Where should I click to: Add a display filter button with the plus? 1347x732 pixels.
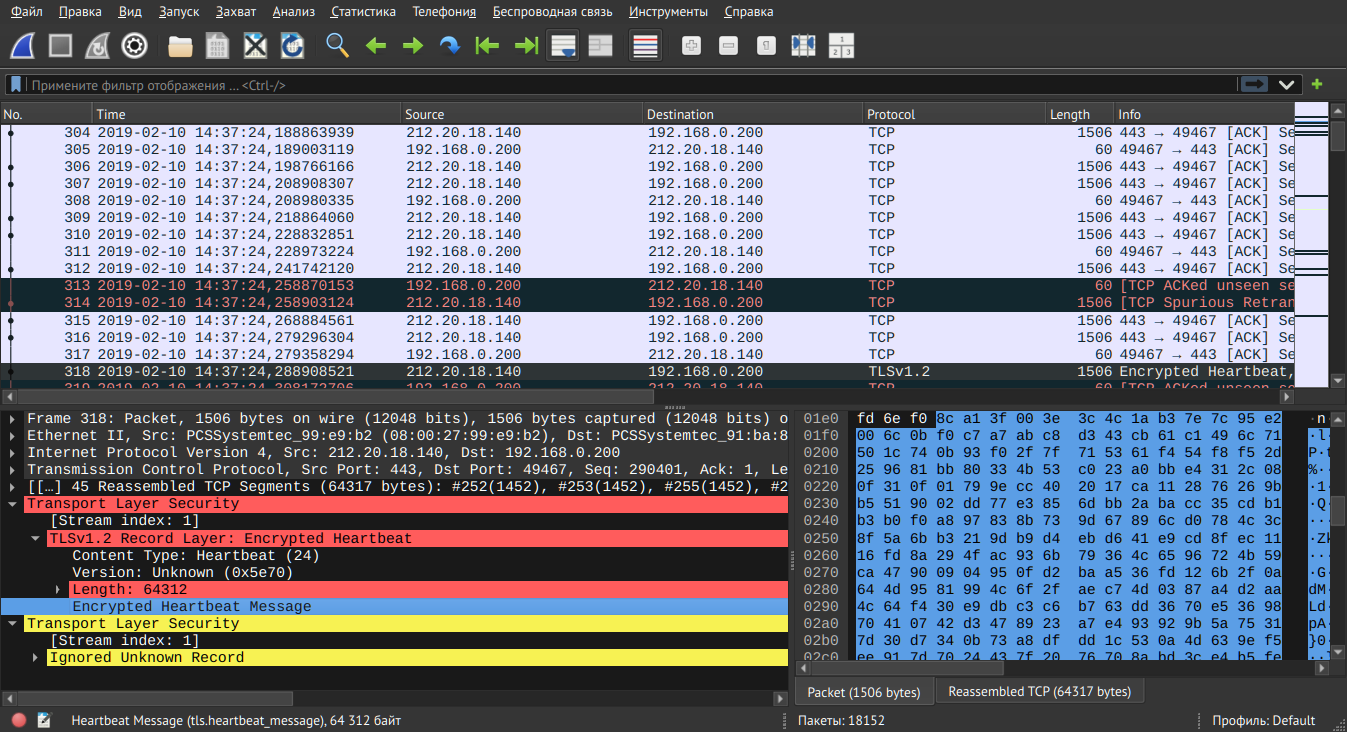click(x=1317, y=85)
